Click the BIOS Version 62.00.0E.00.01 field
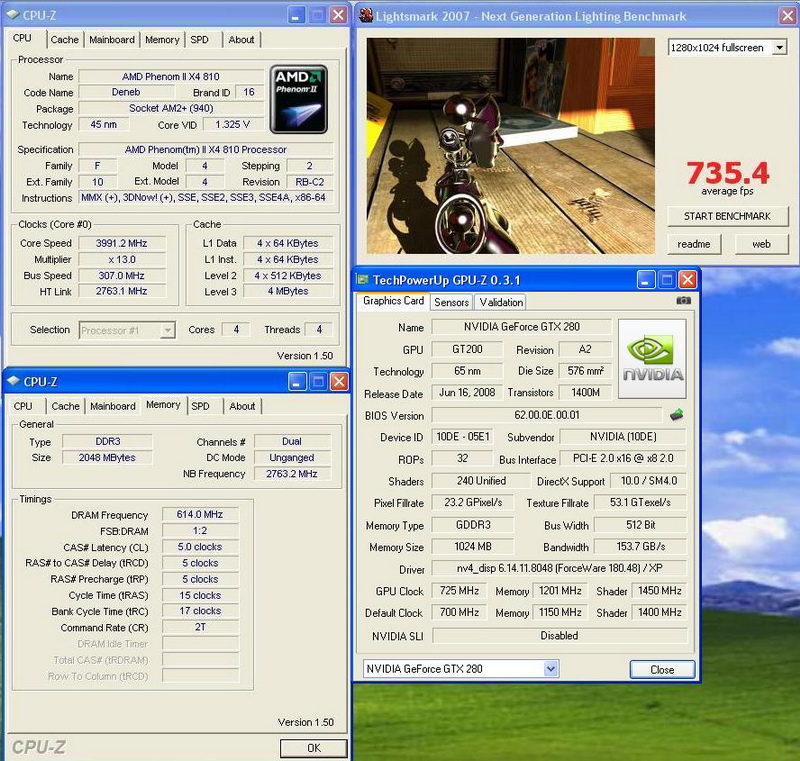The height and width of the screenshot is (761, 800). (546, 415)
